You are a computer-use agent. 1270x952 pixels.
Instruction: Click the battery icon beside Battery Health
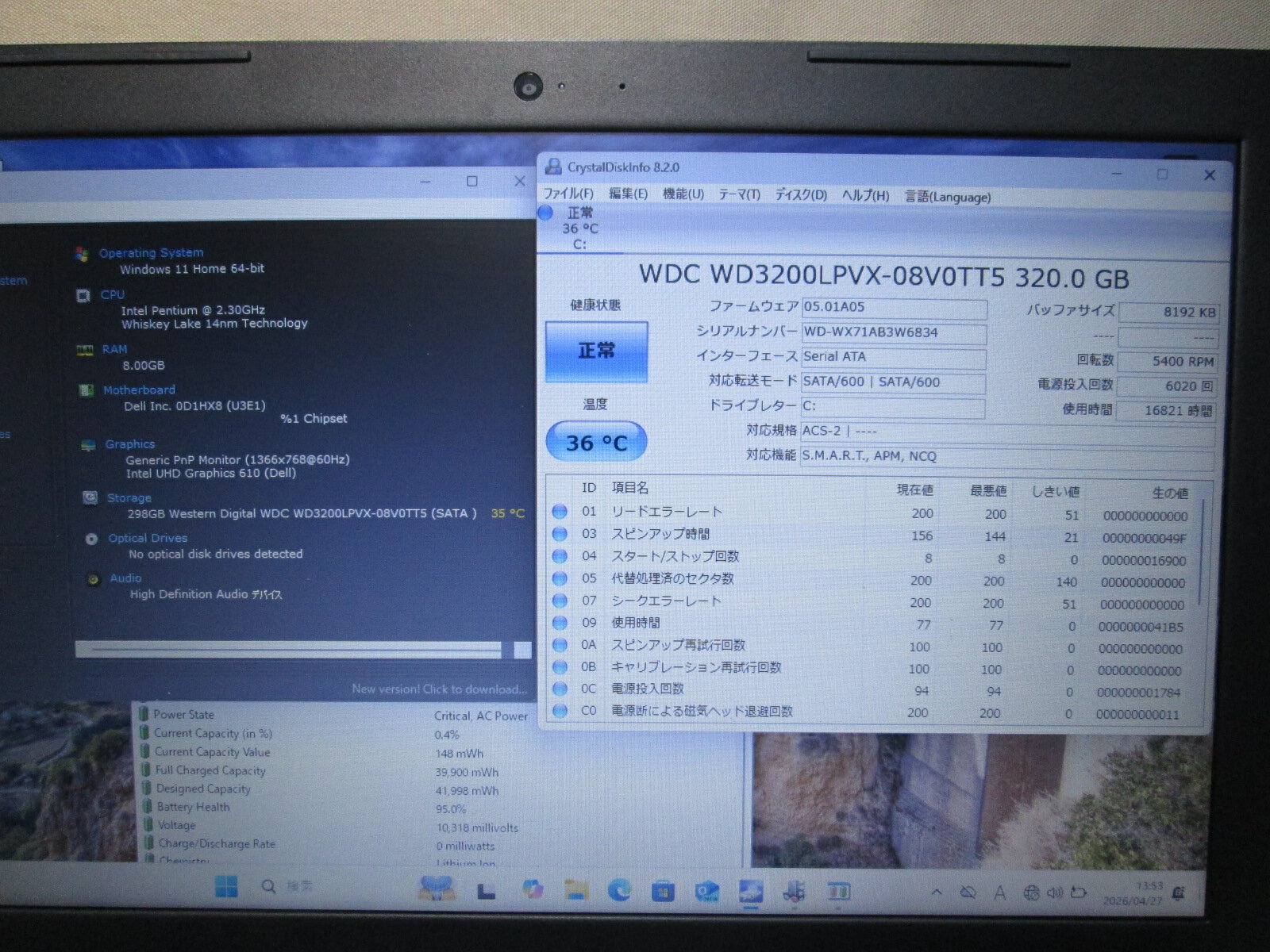[148, 807]
